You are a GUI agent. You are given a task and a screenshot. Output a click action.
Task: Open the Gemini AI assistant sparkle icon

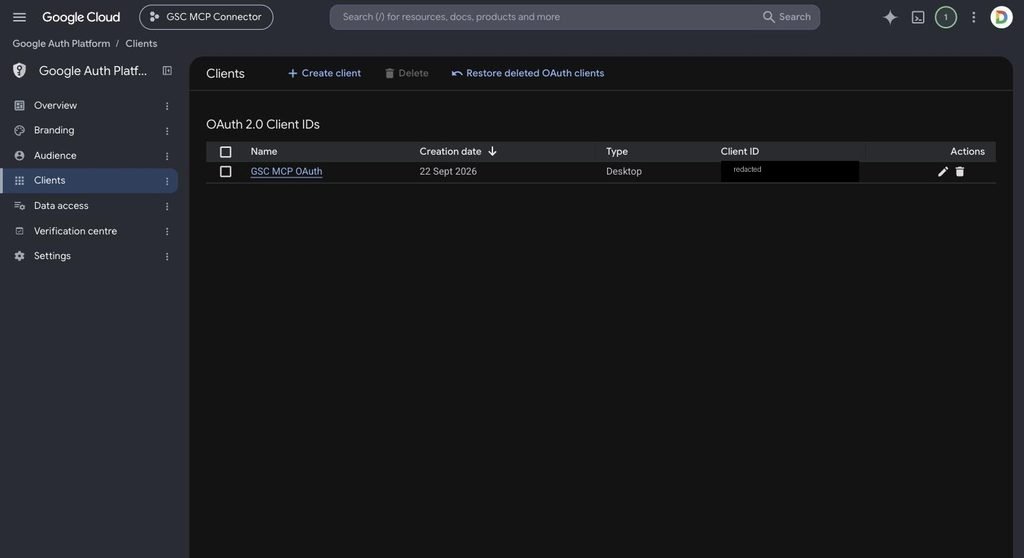click(890, 18)
